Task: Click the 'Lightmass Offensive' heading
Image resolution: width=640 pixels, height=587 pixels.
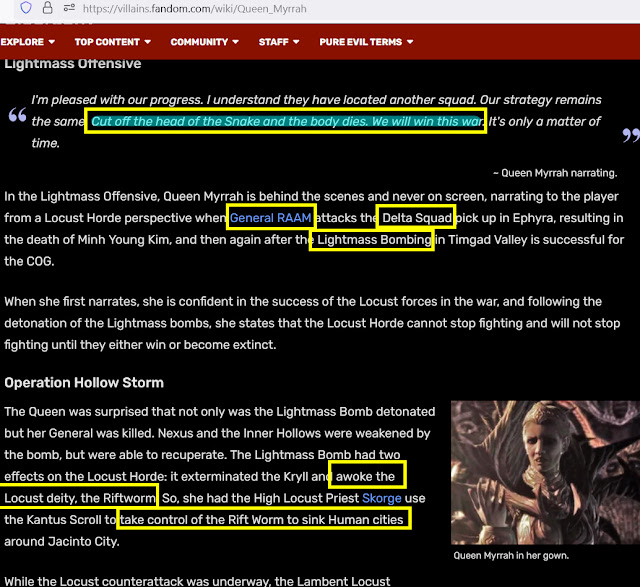Action: (73, 64)
